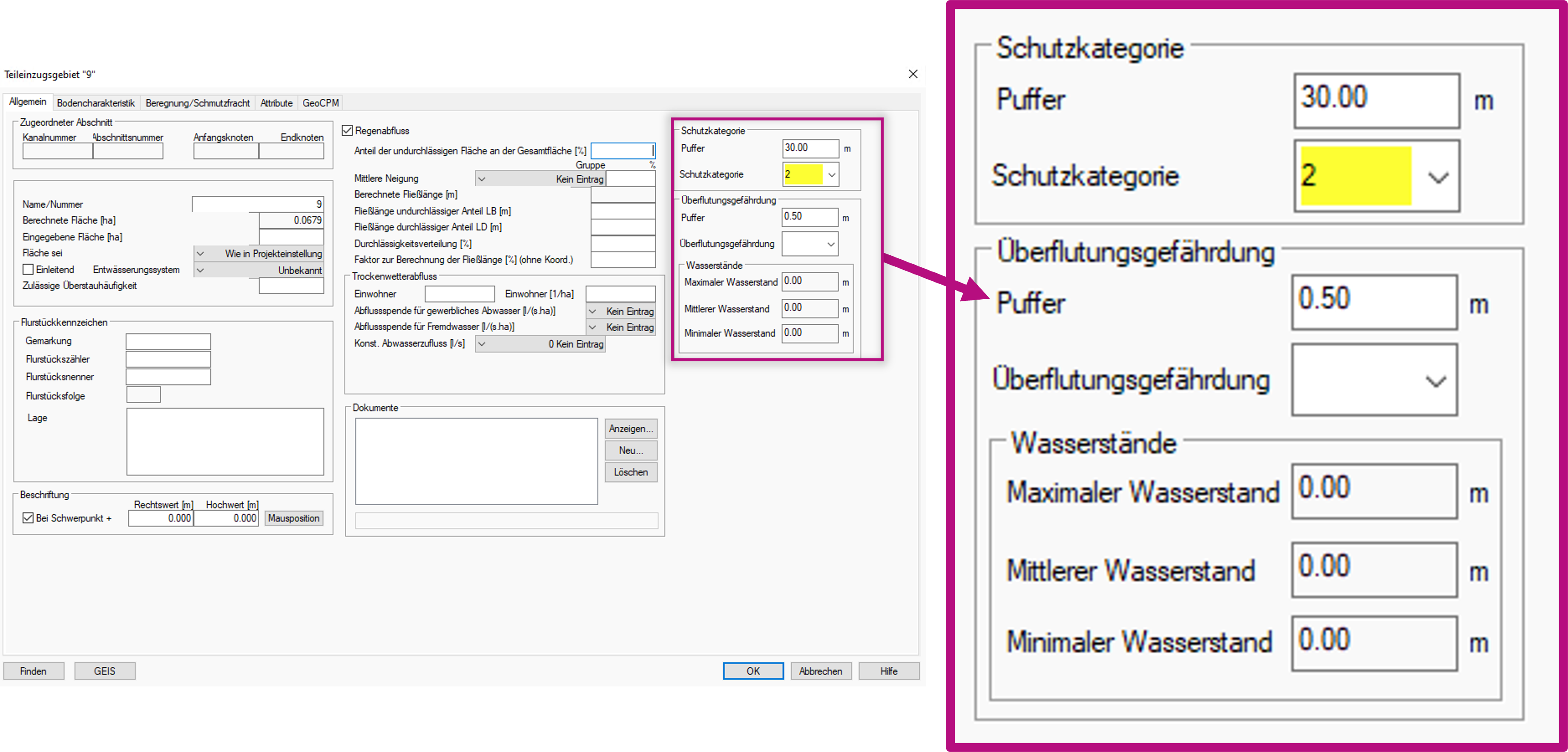Open the Schutzkategorie dropdown in dialog
Viewport: 1568px width, 752px height.
tap(831, 174)
